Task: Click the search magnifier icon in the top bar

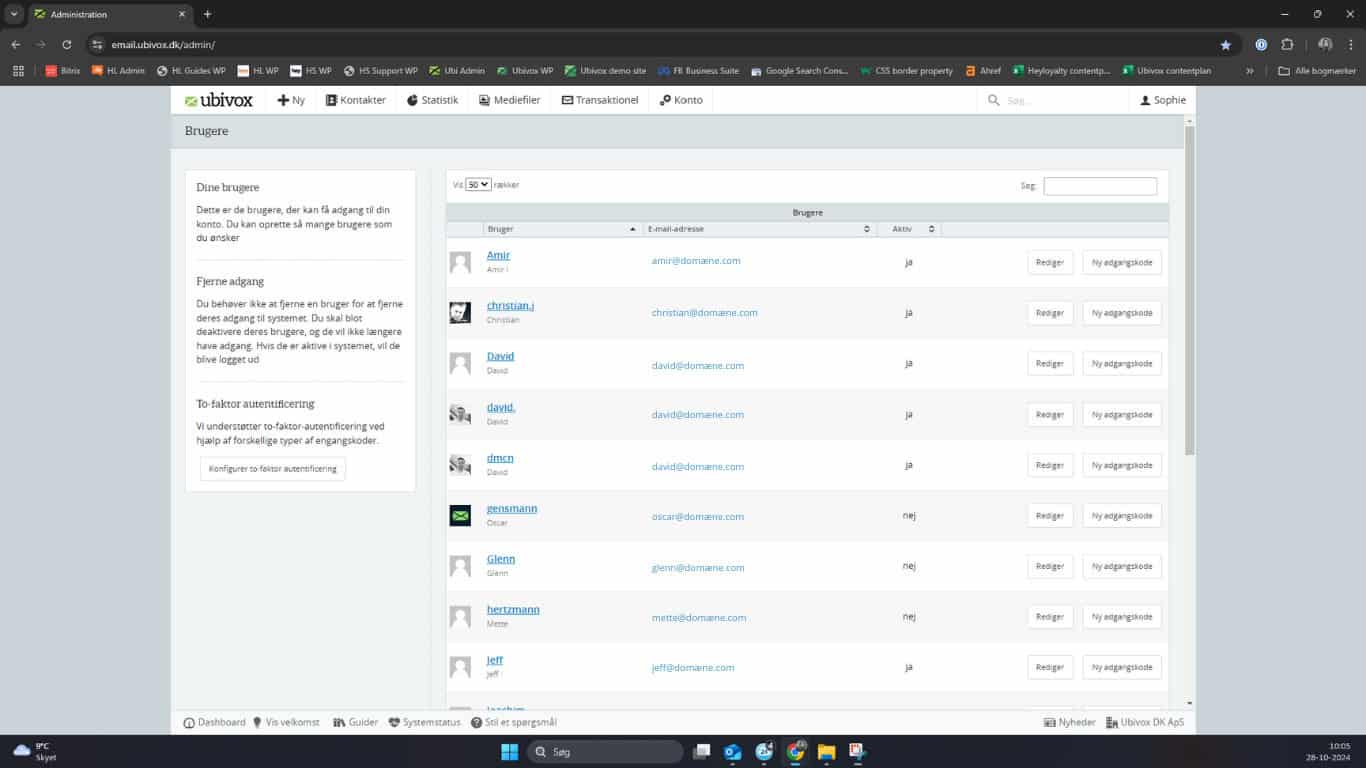Action: coord(993,101)
